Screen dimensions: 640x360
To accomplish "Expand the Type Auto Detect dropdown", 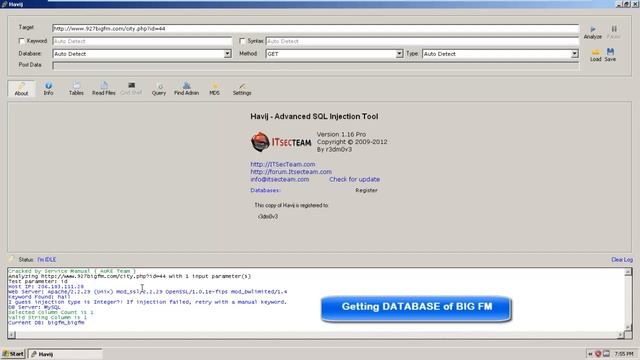I will [574, 54].
